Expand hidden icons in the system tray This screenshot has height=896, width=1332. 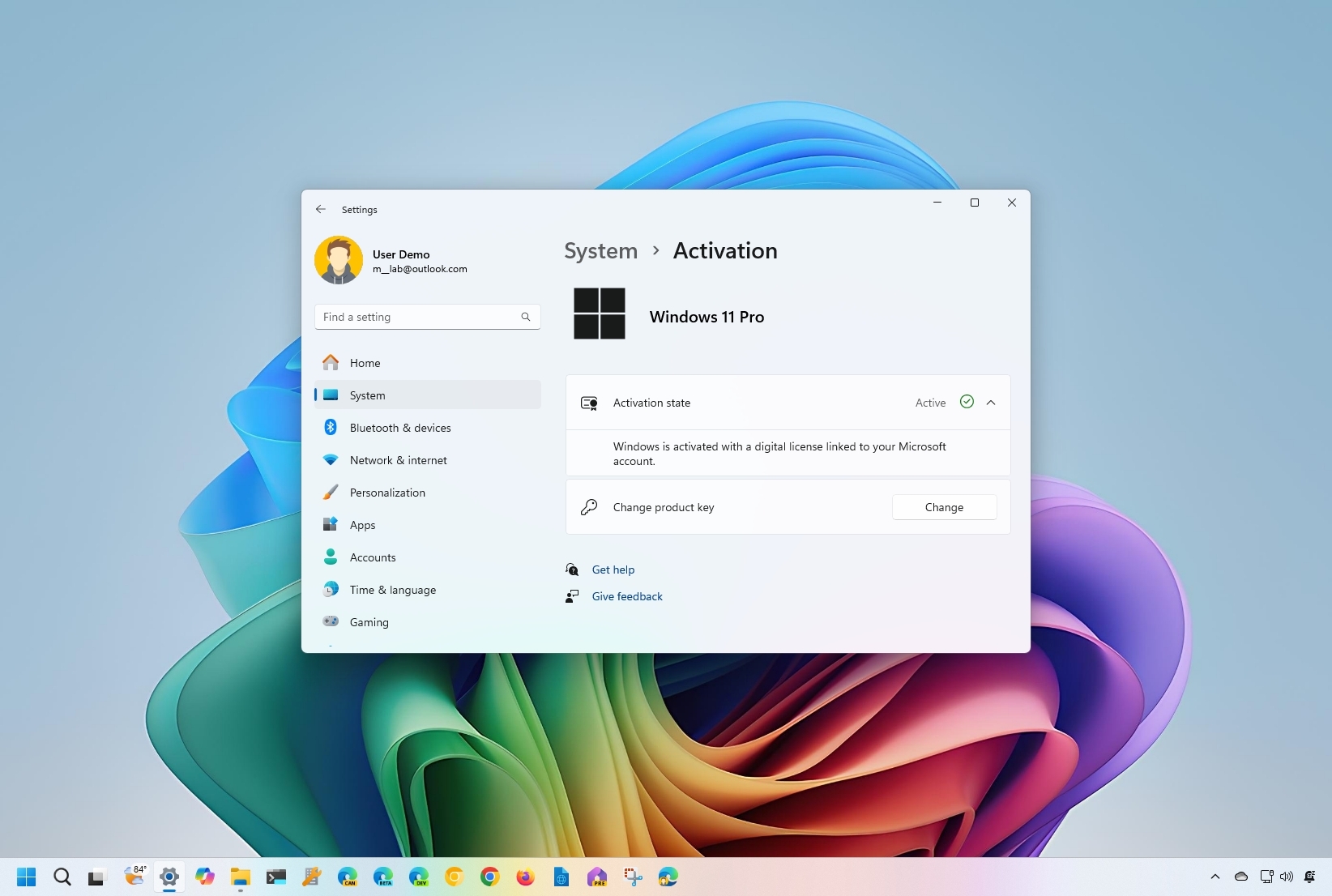(1215, 877)
